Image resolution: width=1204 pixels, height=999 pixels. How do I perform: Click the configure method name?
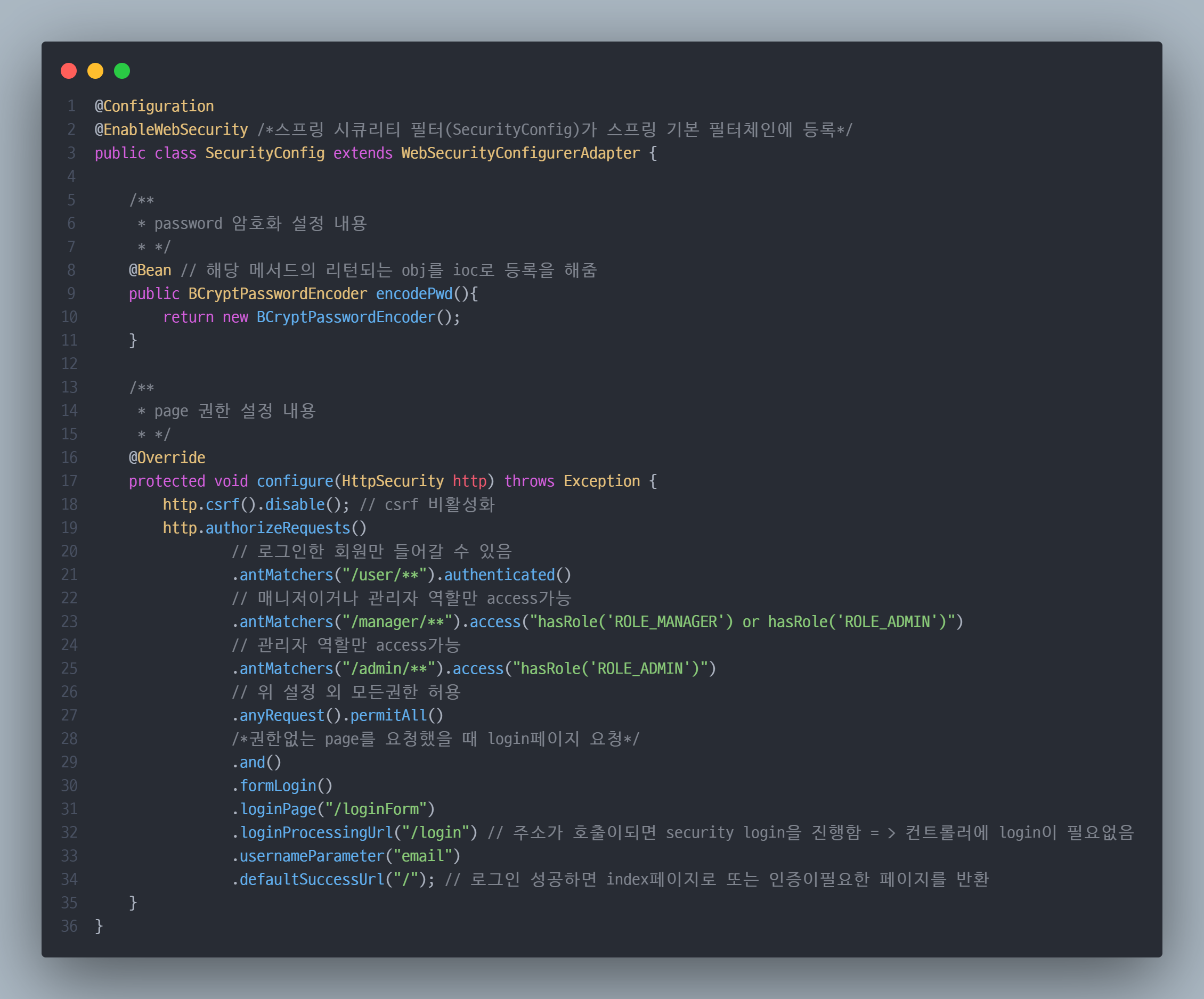(x=295, y=481)
